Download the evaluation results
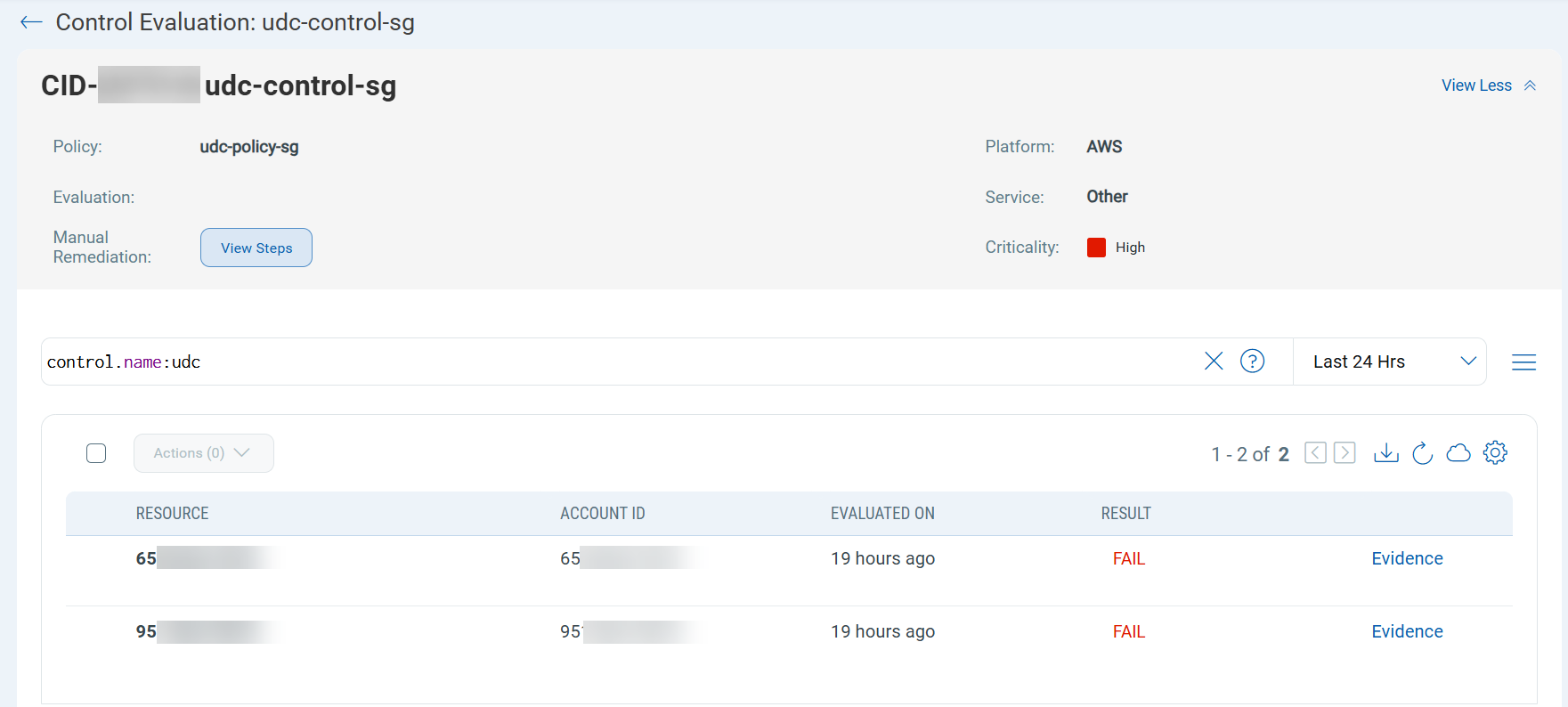This screenshot has width=1568, height=707. 1386,453
